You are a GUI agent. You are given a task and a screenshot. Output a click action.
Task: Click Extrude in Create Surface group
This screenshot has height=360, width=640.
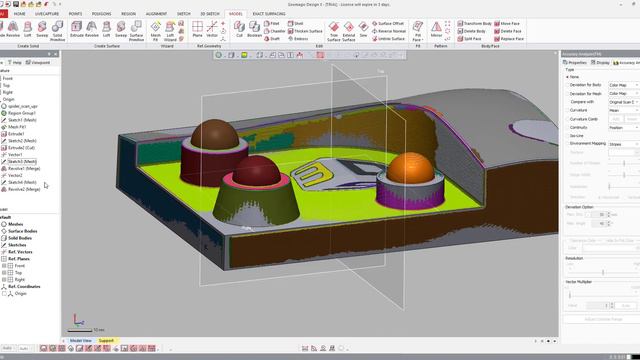76,29
